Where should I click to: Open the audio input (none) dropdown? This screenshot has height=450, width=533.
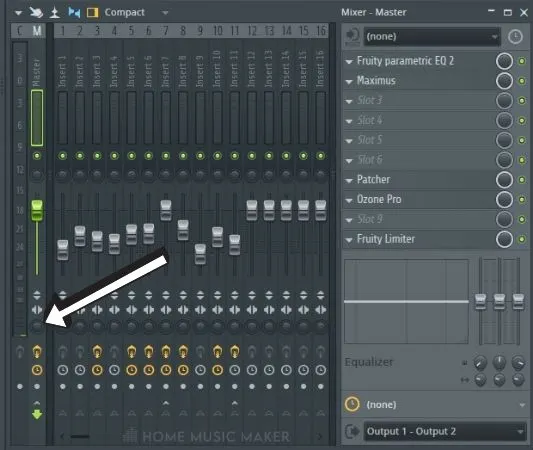coord(432,36)
